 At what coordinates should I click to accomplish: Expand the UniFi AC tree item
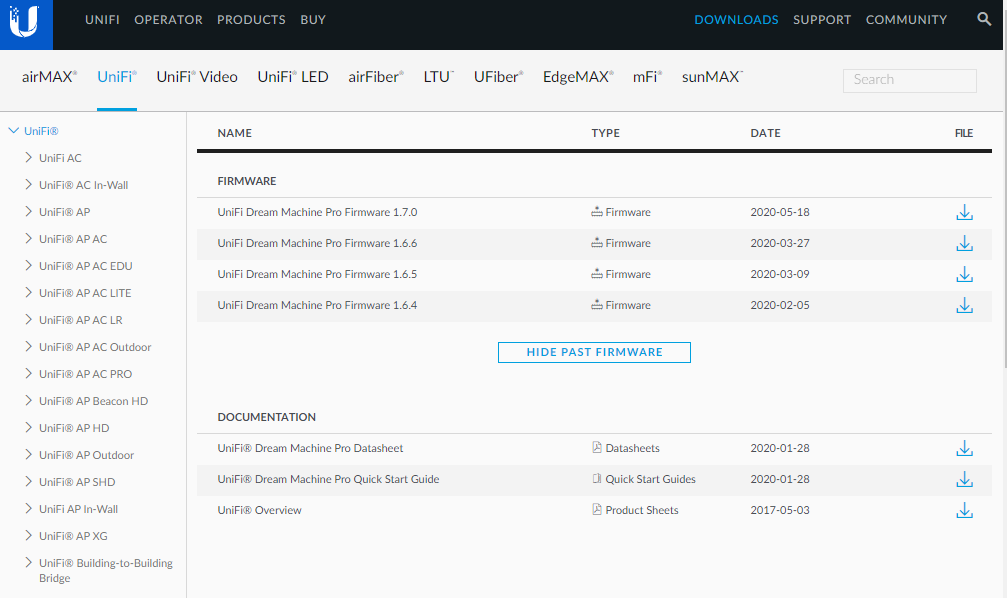(x=29, y=158)
